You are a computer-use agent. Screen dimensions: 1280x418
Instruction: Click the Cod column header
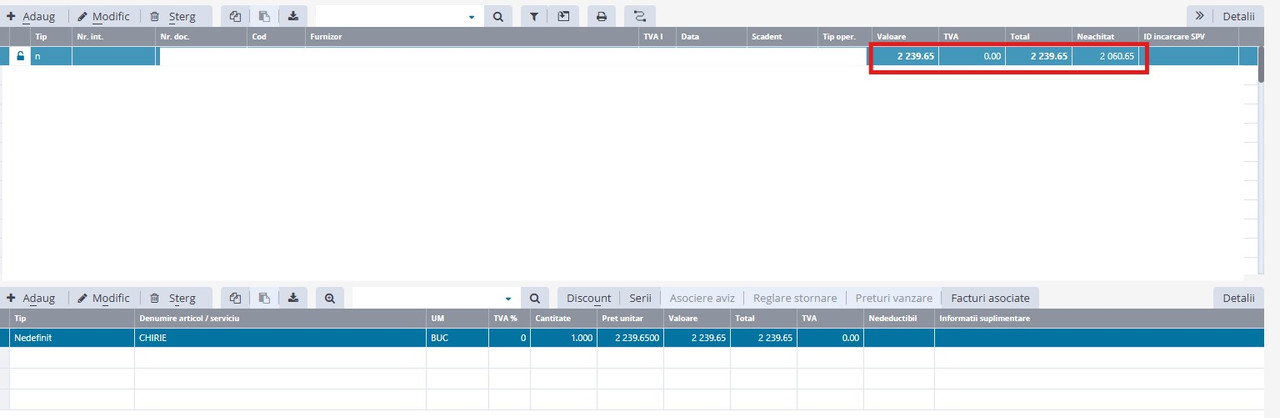(277, 36)
